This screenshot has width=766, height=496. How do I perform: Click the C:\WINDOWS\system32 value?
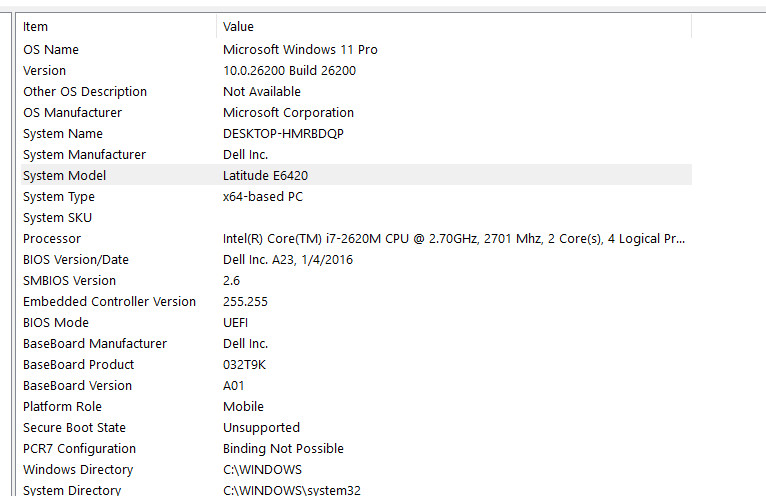(292, 490)
